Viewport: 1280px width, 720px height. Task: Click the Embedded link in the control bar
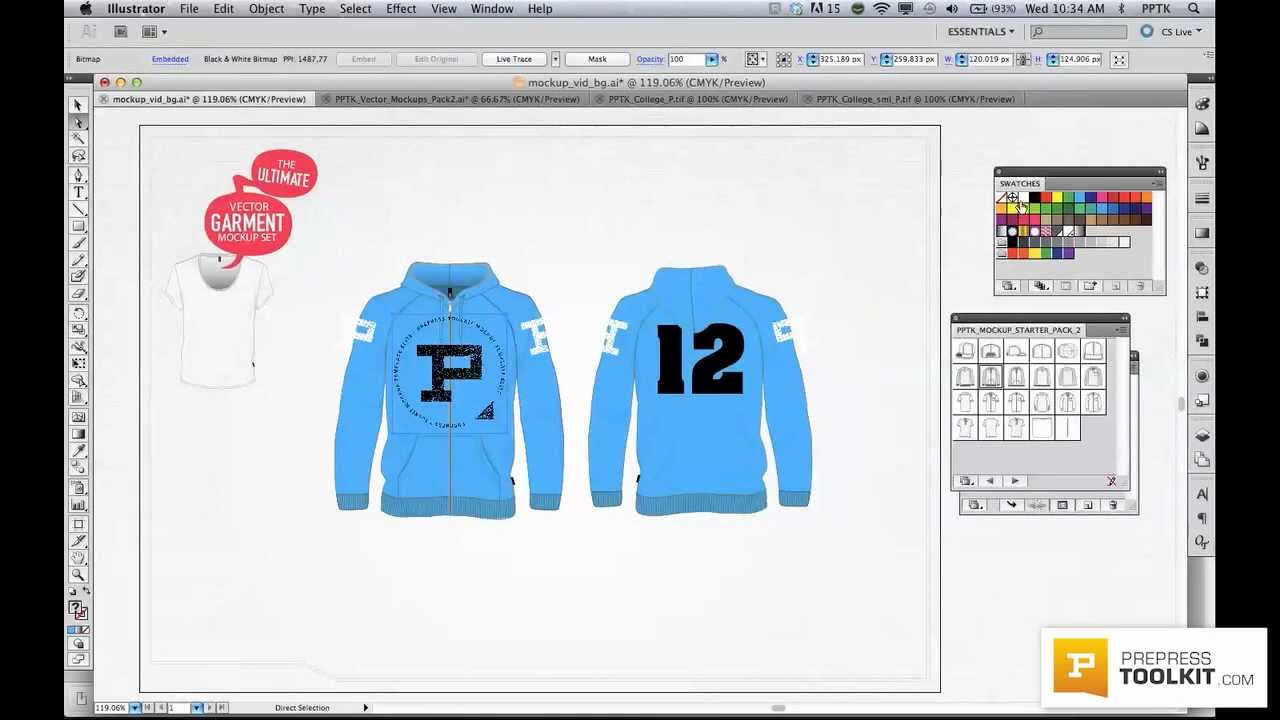(x=170, y=59)
